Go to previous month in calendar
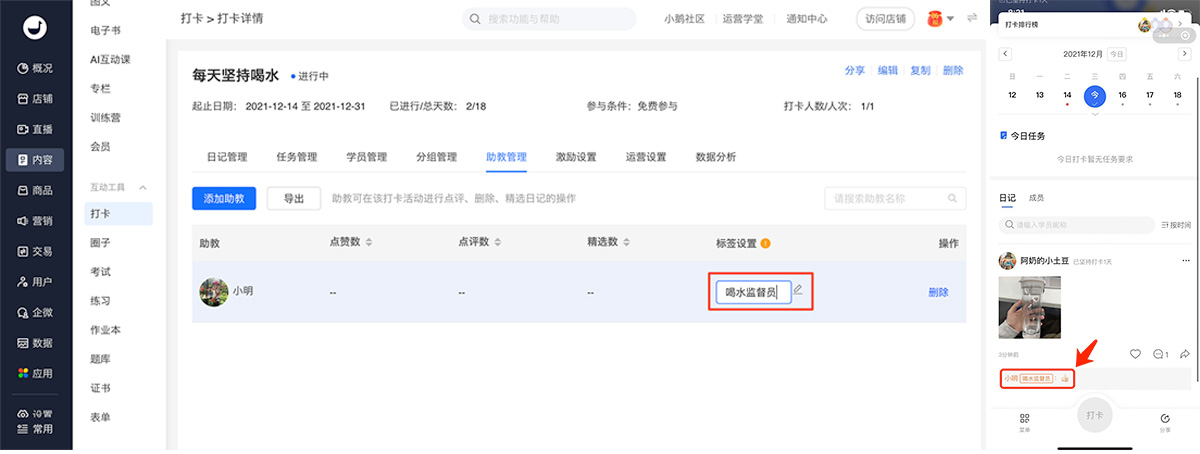This screenshot has width=1200, height=454. pyautogui.click(x=1005, y=53)
